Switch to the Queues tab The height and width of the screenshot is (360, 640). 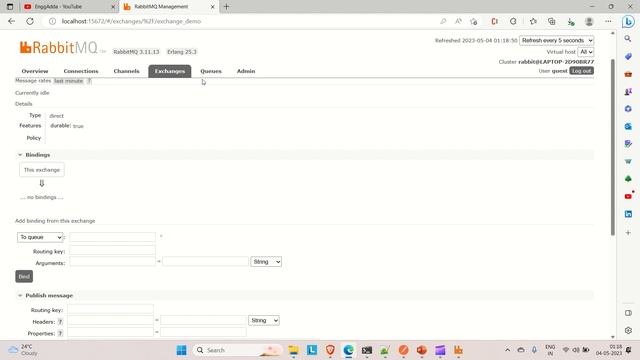[211, 71]
